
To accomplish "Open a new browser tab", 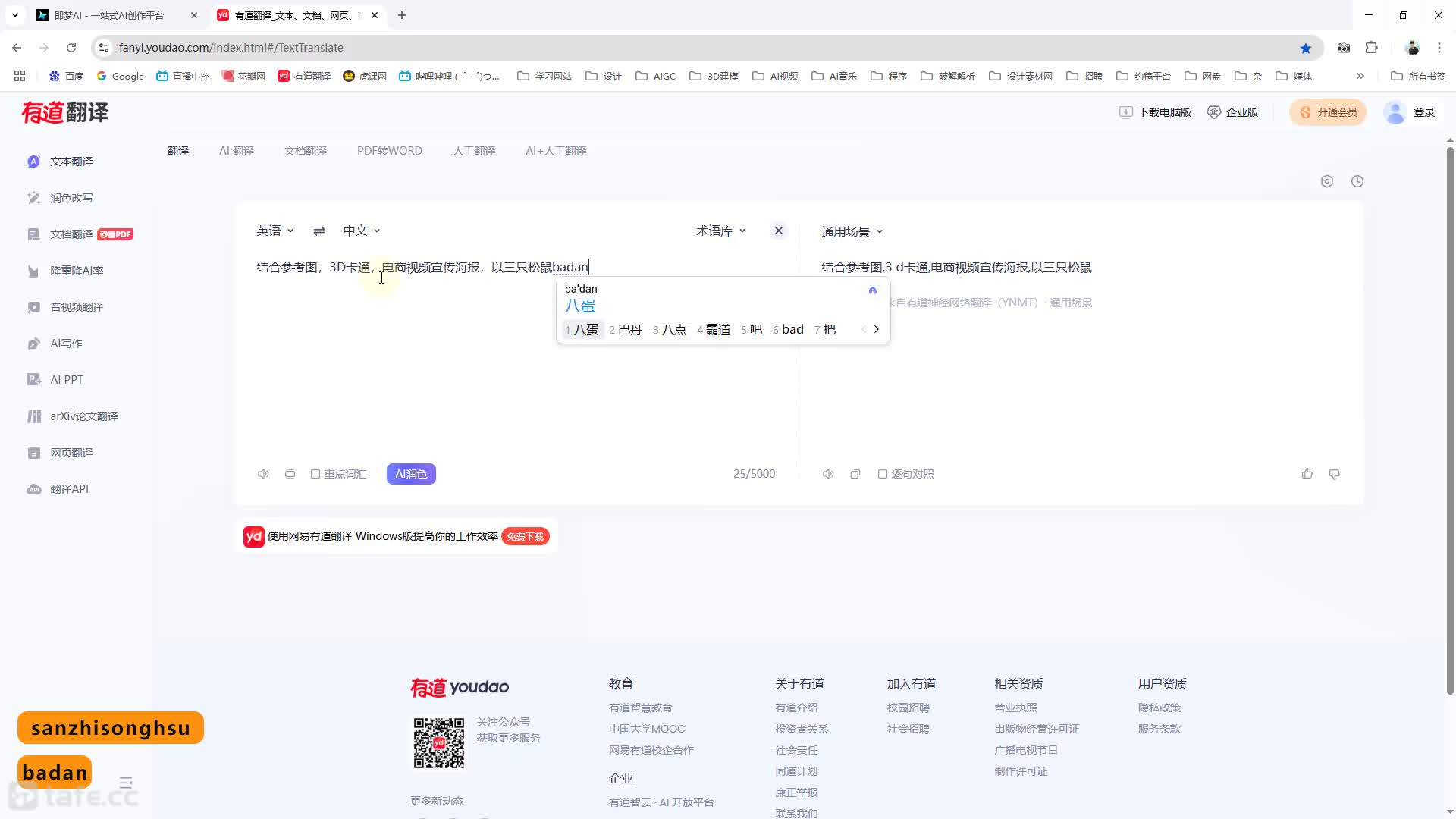I will coord(402,15).
